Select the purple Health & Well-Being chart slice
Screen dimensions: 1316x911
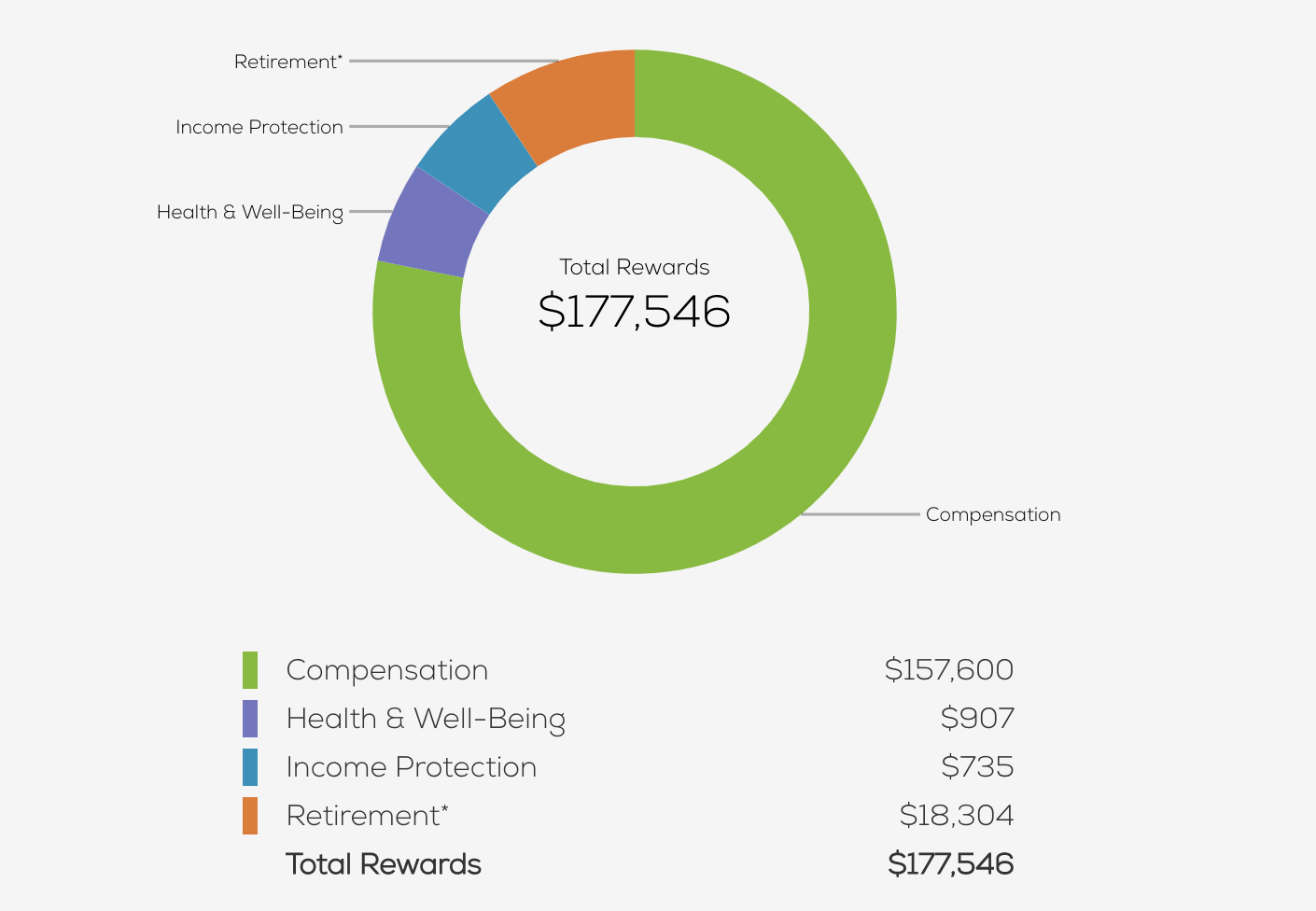431,225
